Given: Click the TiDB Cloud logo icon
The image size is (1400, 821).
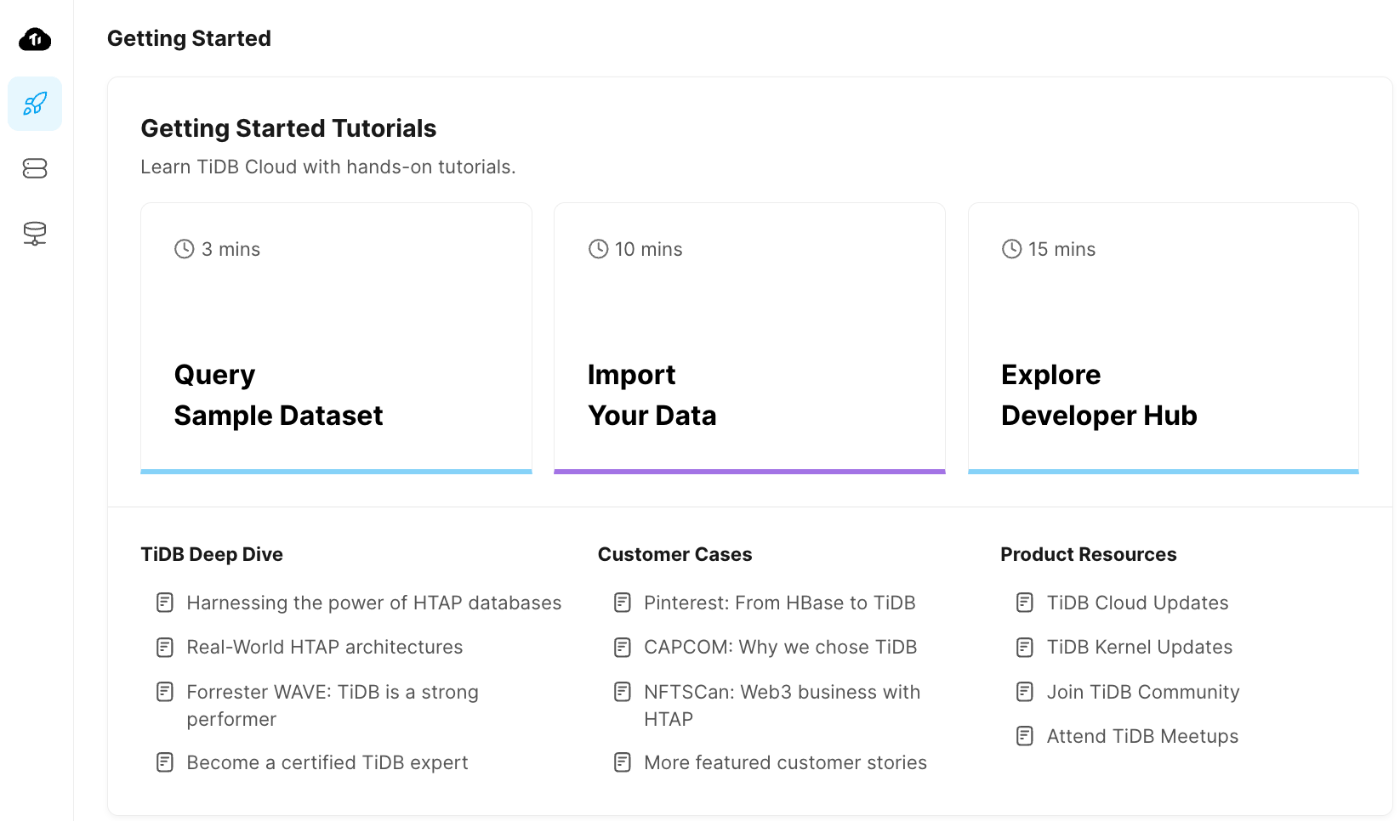Looking at the screenshot, I should coord(35,39).
